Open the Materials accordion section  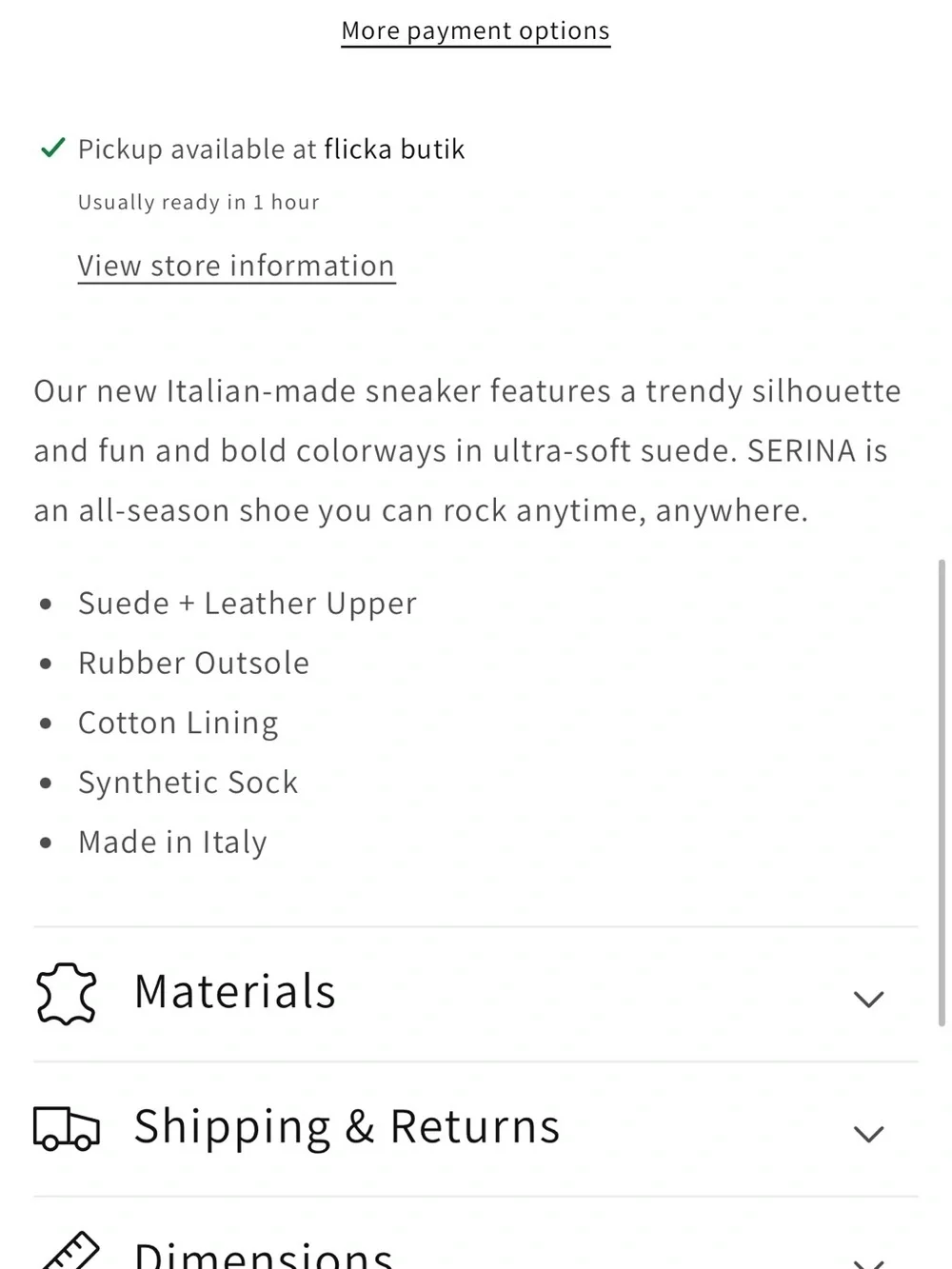475,994
